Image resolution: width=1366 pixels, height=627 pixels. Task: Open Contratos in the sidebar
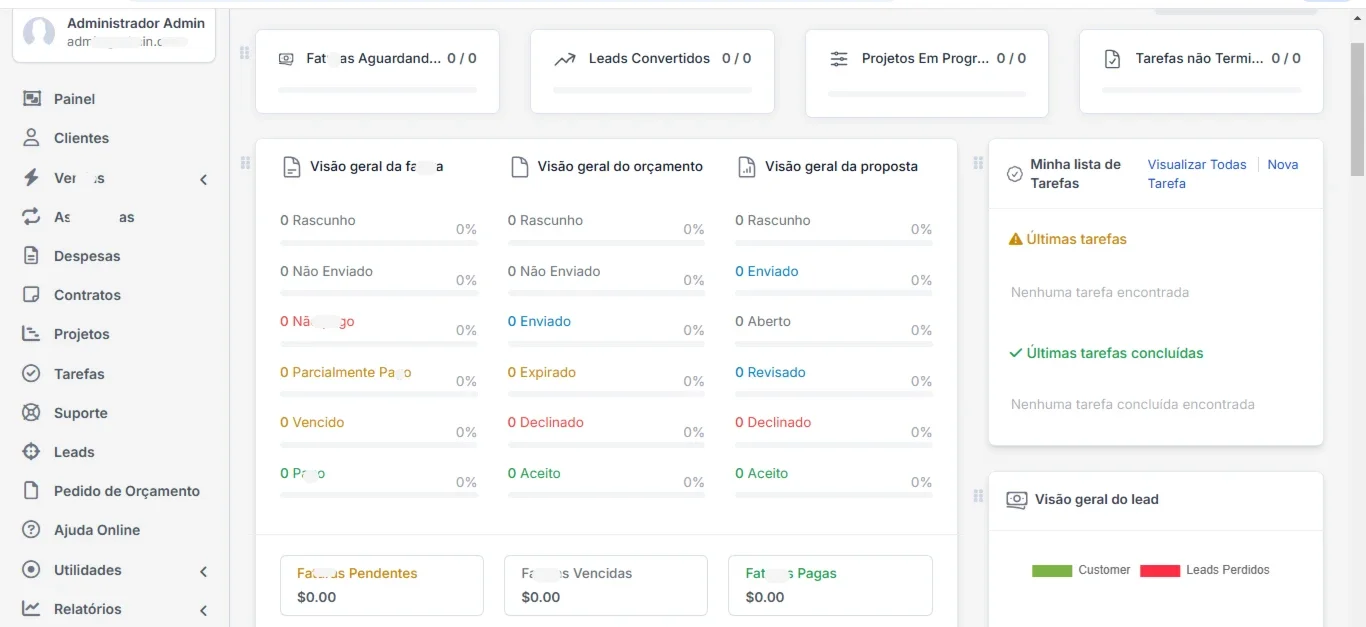87,295
